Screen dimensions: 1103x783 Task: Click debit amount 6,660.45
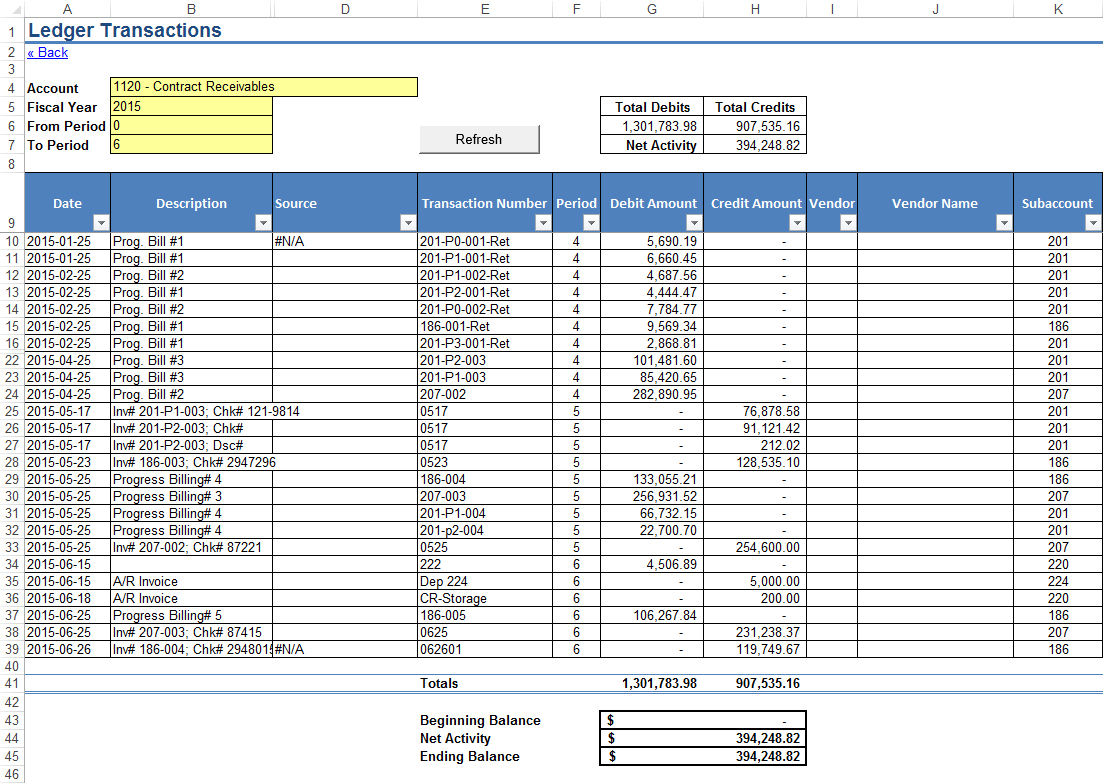click(652, 258)
